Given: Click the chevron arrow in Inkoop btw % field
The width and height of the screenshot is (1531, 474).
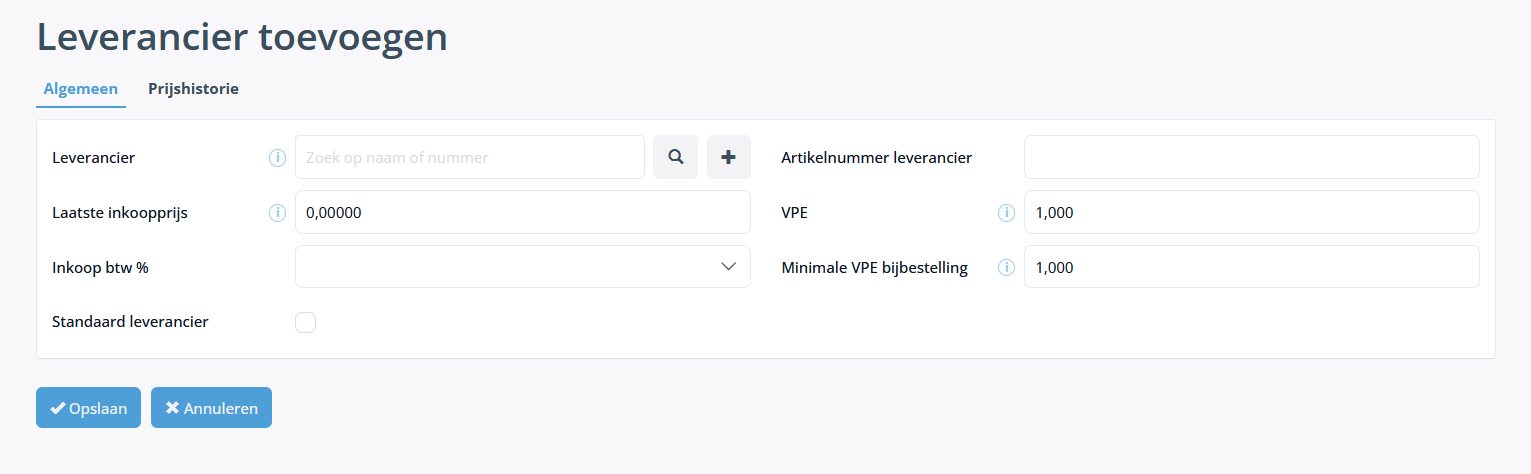Looking at the screenshot, I should [728, 267].
